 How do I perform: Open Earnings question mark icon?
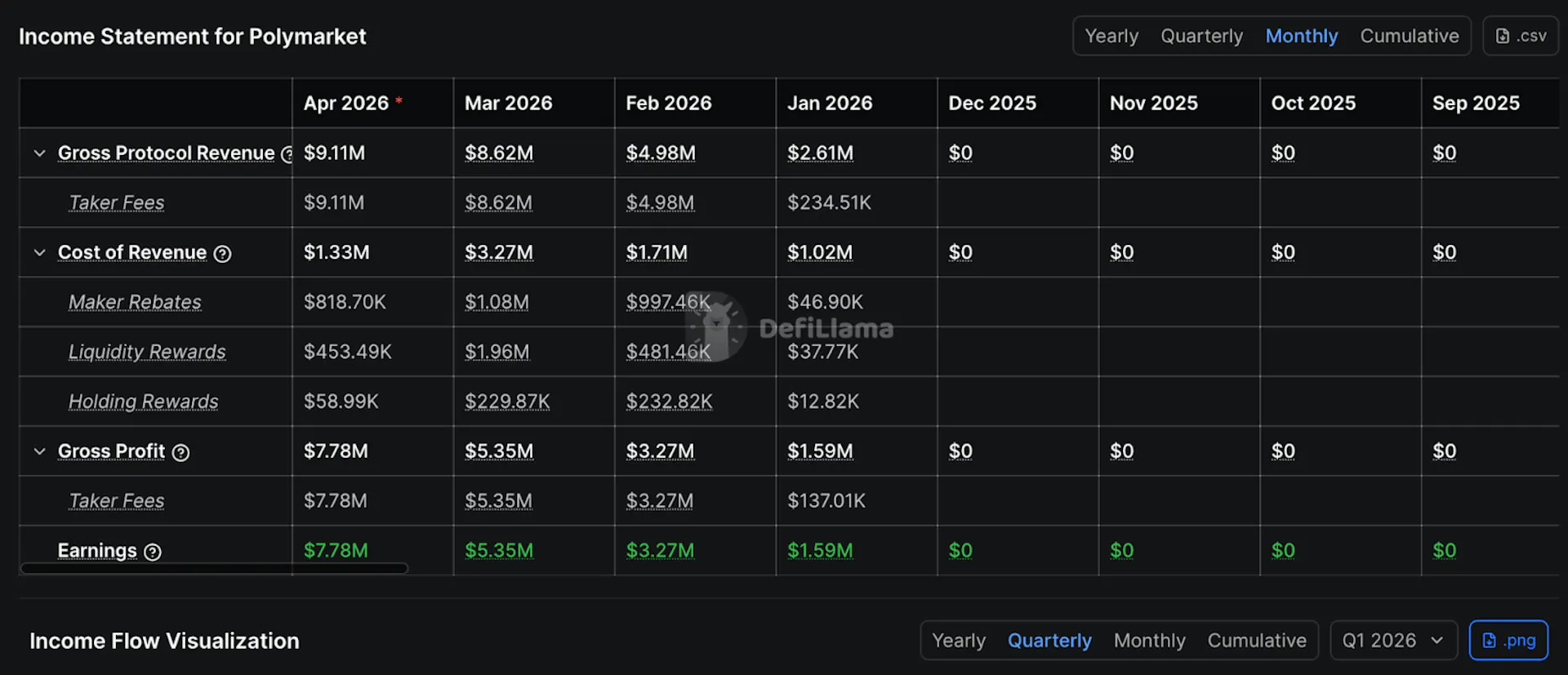point(153,553)
